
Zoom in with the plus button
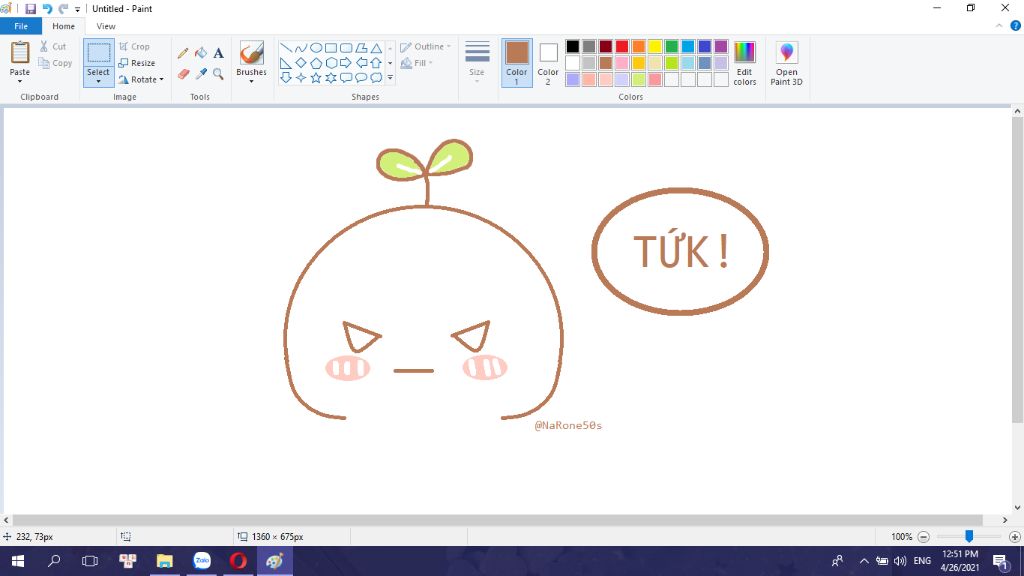pos(1014,537)
